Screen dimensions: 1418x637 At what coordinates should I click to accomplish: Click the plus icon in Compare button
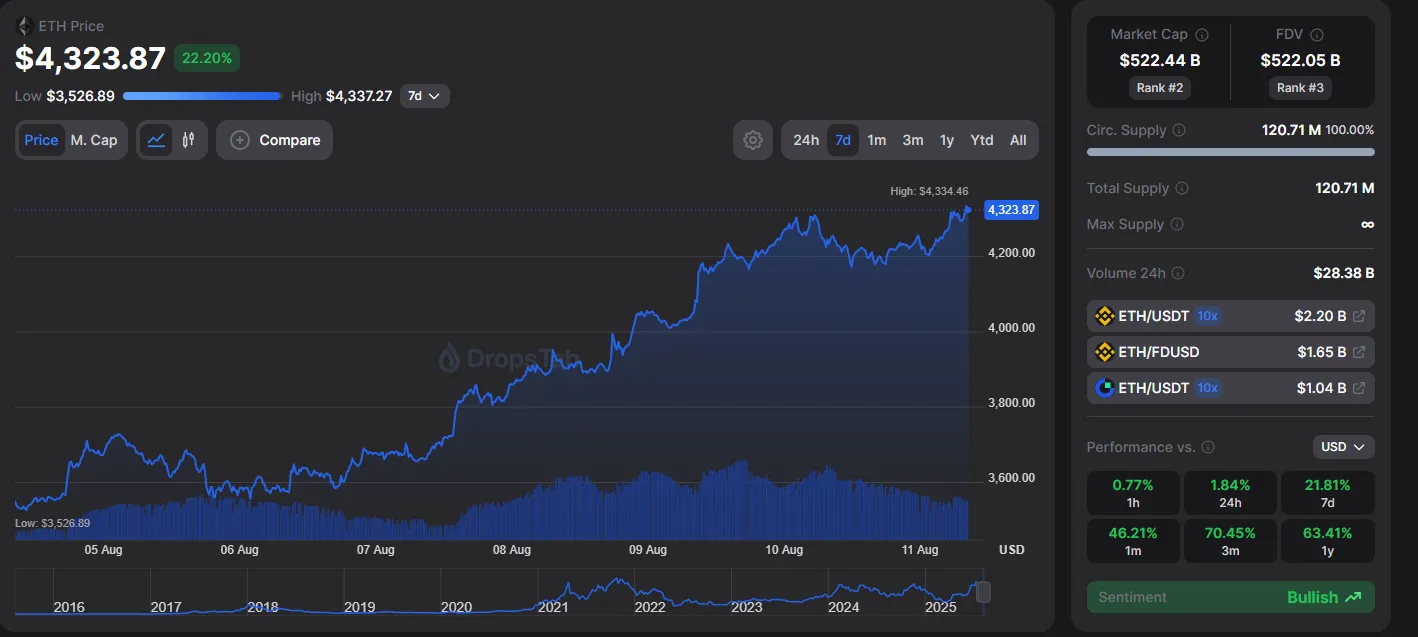240,140
